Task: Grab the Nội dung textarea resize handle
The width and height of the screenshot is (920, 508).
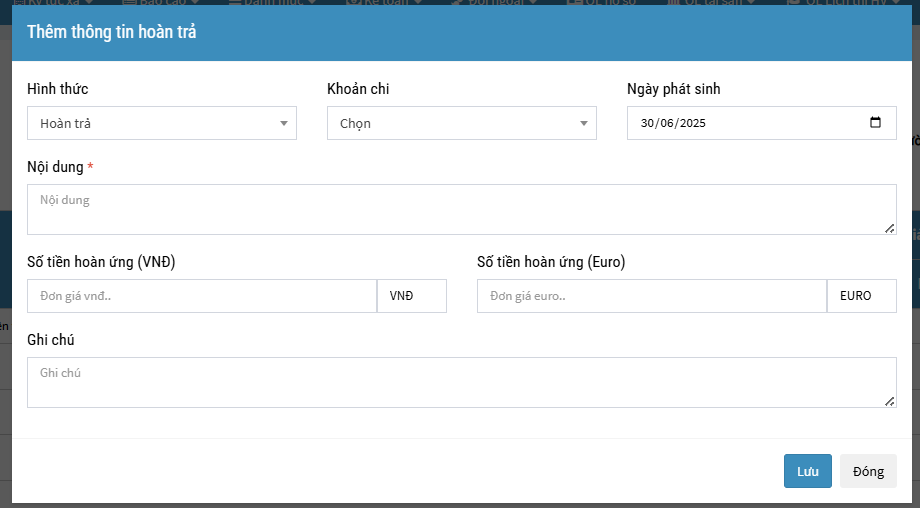Action: pos(889,228)
